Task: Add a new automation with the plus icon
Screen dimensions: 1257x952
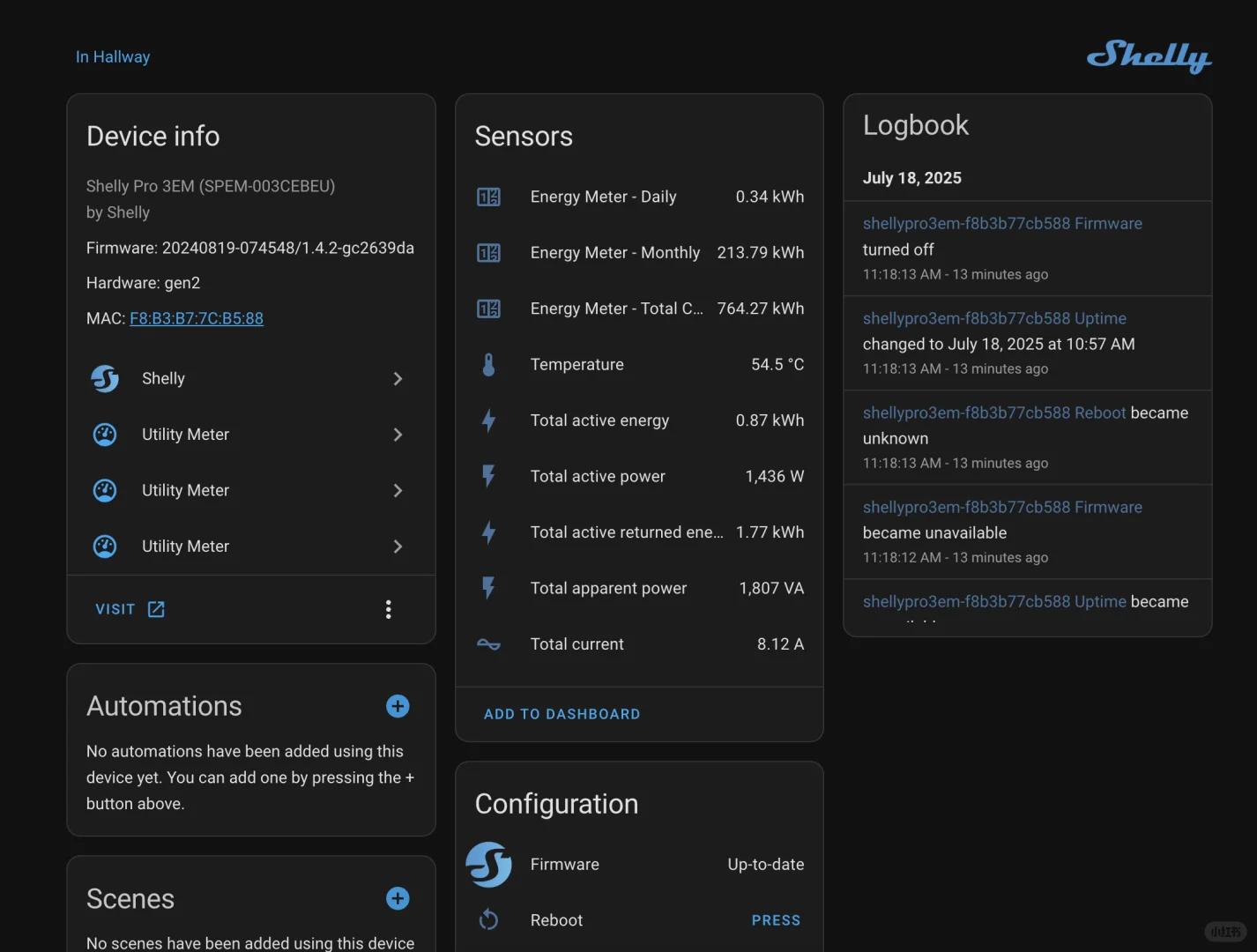Action: [x=398, y=706]
